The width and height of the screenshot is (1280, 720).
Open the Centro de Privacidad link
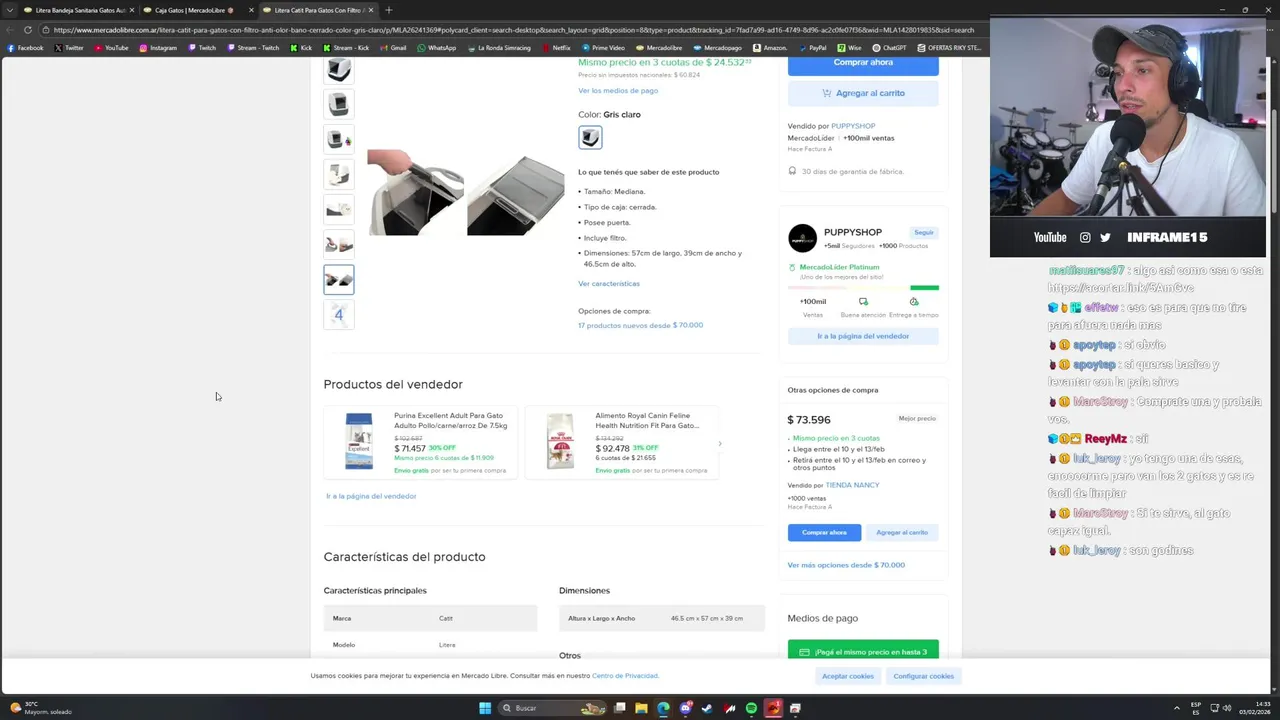point(625,676)
